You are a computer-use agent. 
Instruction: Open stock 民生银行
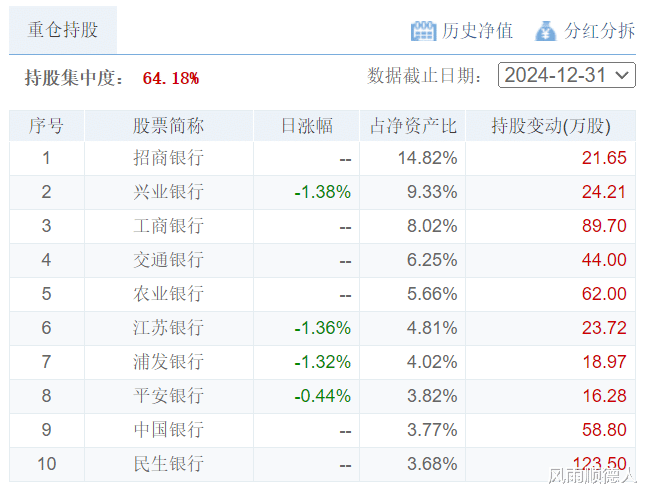(169, 464)
